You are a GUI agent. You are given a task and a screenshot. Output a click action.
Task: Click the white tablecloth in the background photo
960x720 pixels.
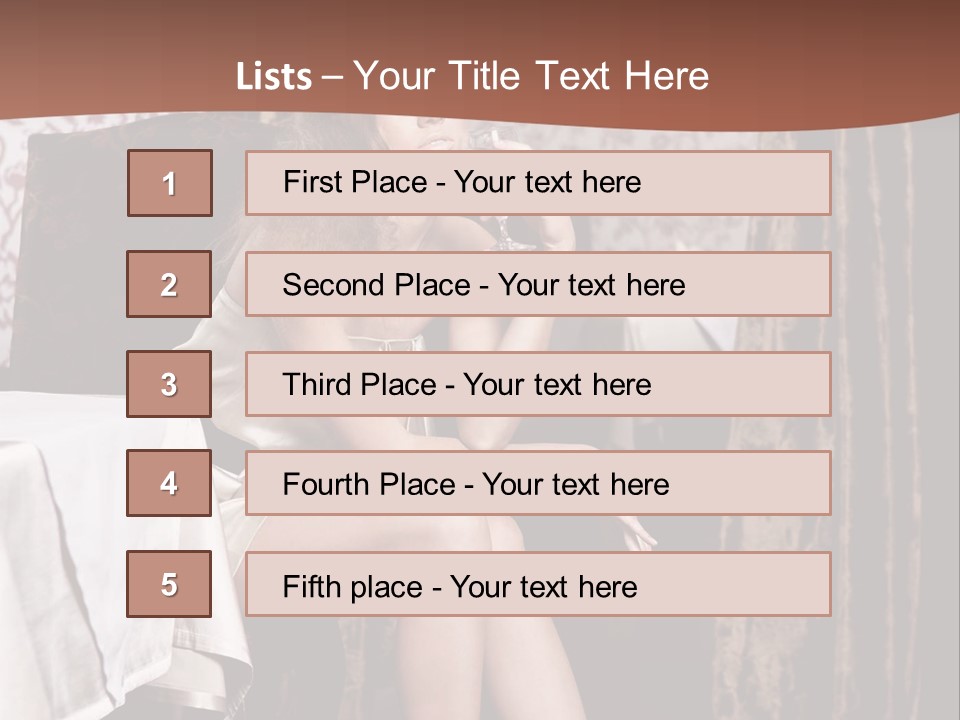[x=60, y=520]
